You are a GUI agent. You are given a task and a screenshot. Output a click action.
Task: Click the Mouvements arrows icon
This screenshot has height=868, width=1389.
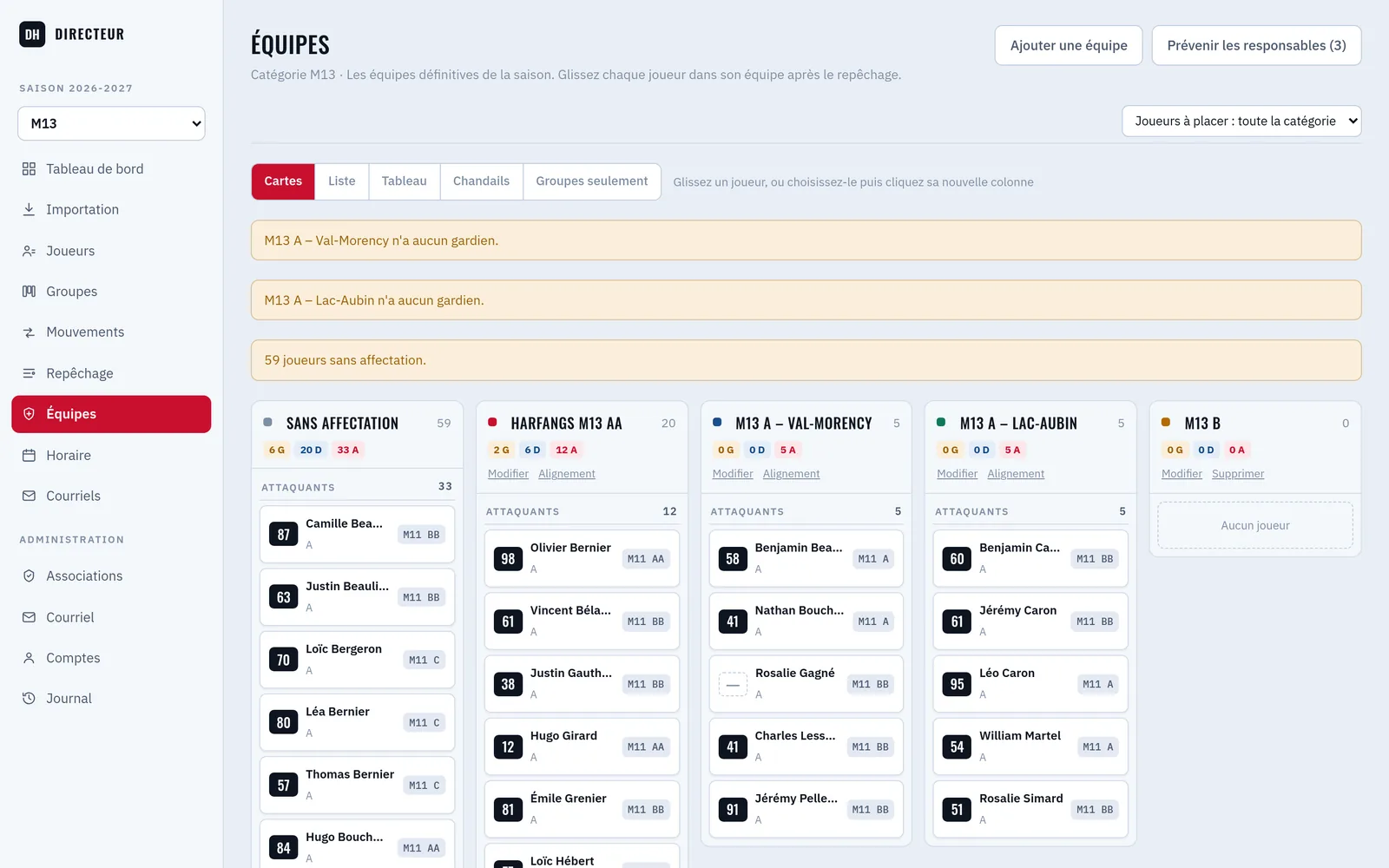(x=29, y=332)
